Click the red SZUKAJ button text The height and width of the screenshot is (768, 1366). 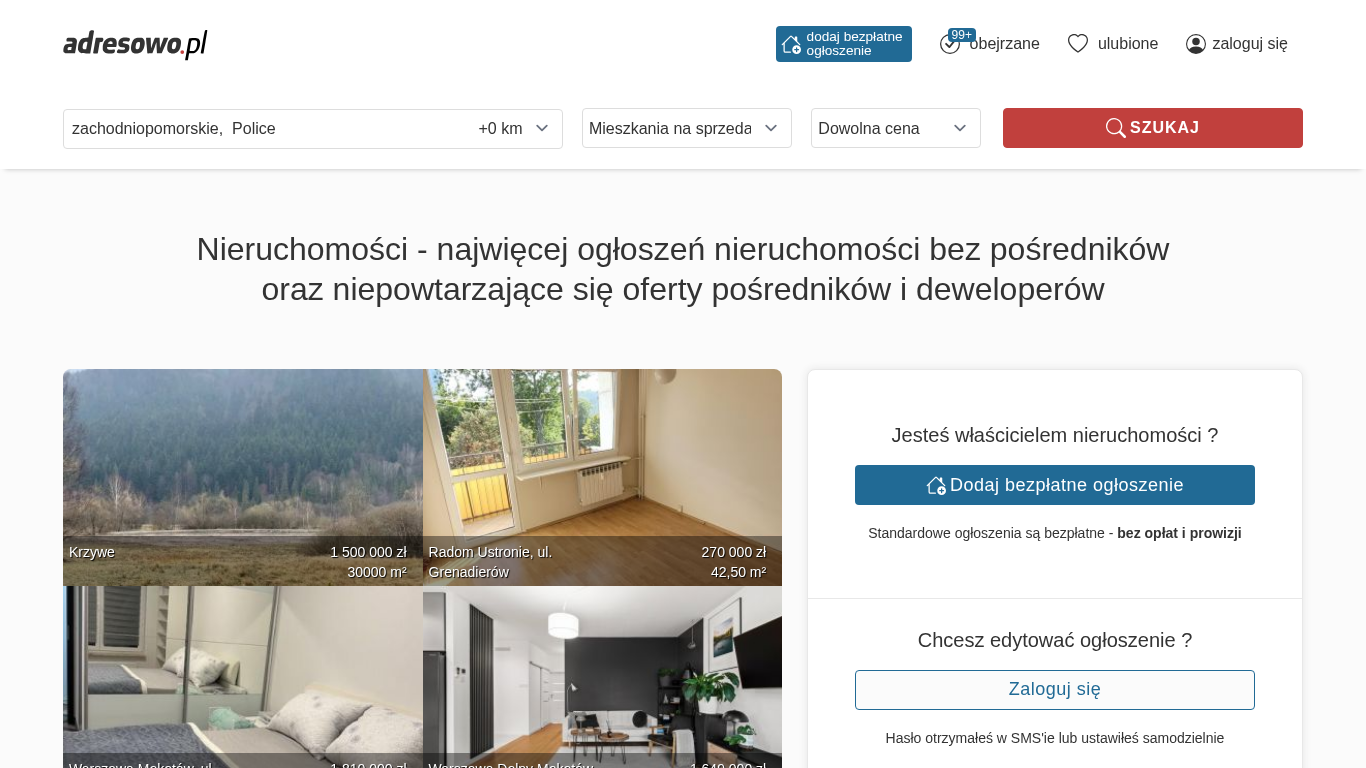coord(1165,128)
